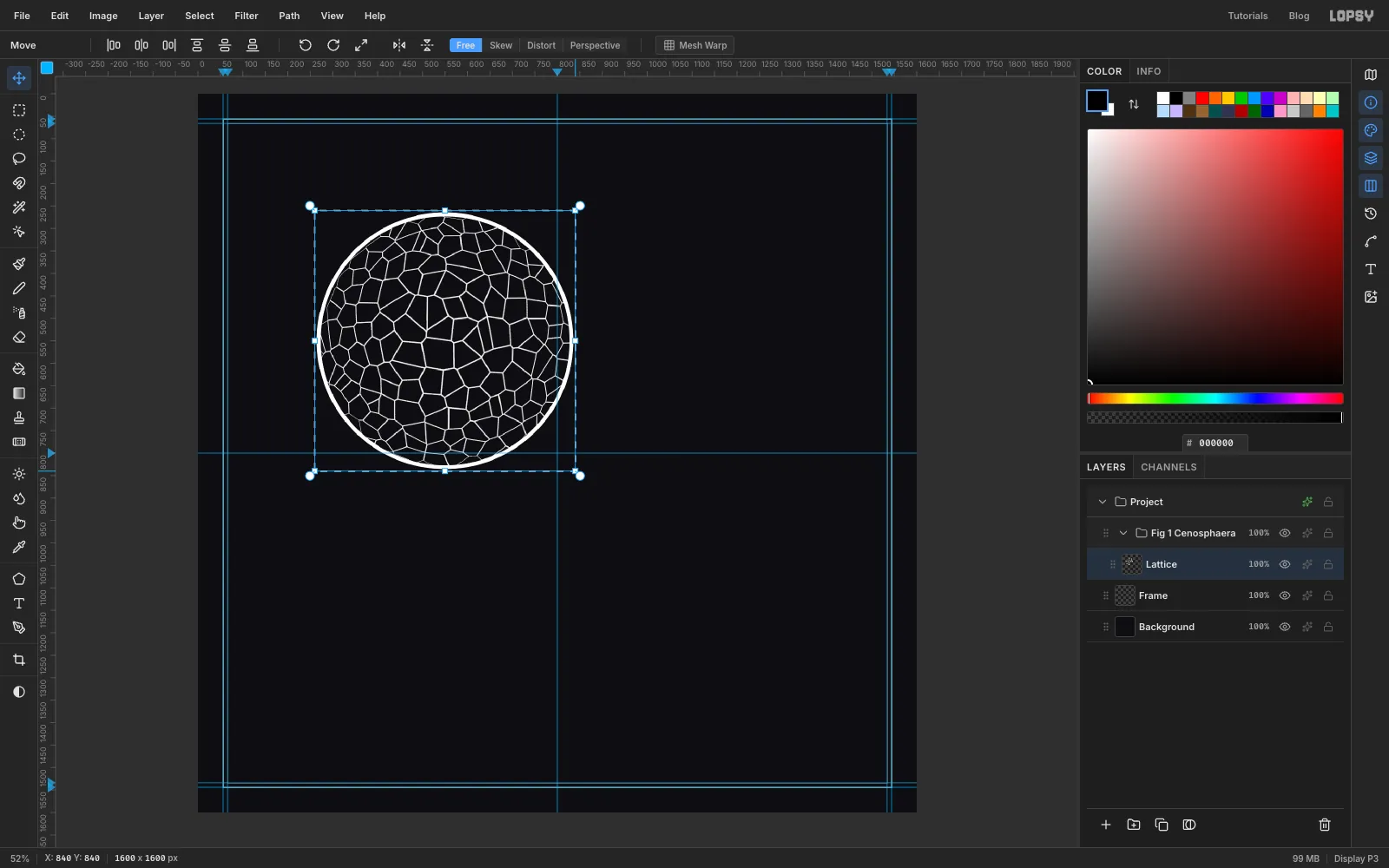Image resolution: width=1389 pixels, height=868 pixels.
Task: Choose the eraser tool
Action: pyautogui.click(x=19, y=337)
